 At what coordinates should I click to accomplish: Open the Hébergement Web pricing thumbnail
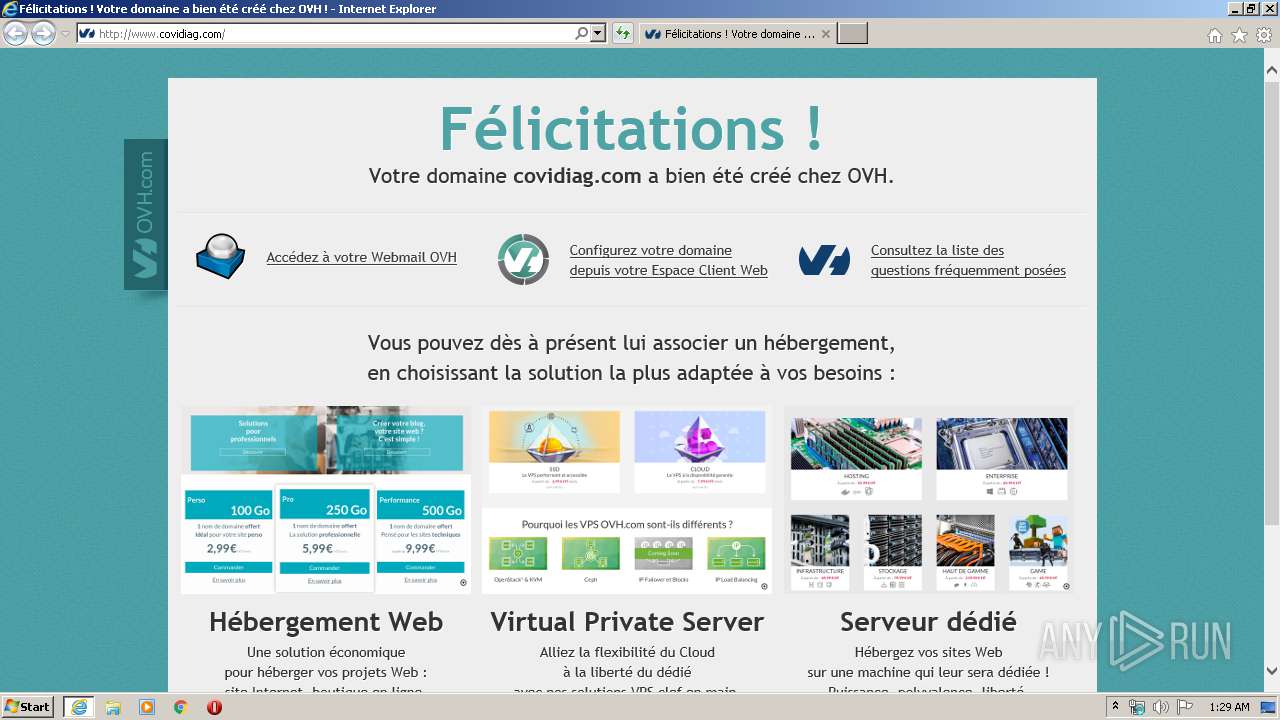[x=326, y=499]
